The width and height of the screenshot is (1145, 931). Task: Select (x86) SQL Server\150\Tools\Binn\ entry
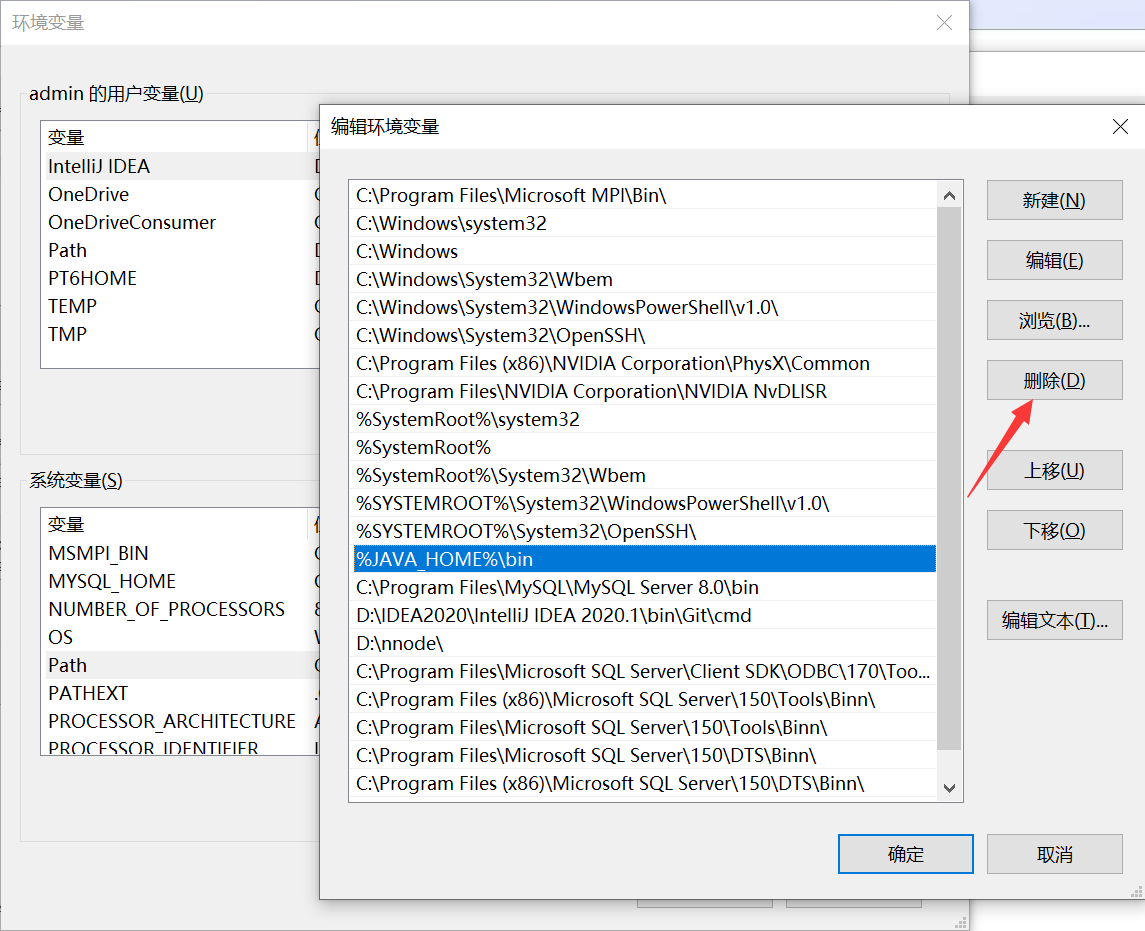(644, 700)
